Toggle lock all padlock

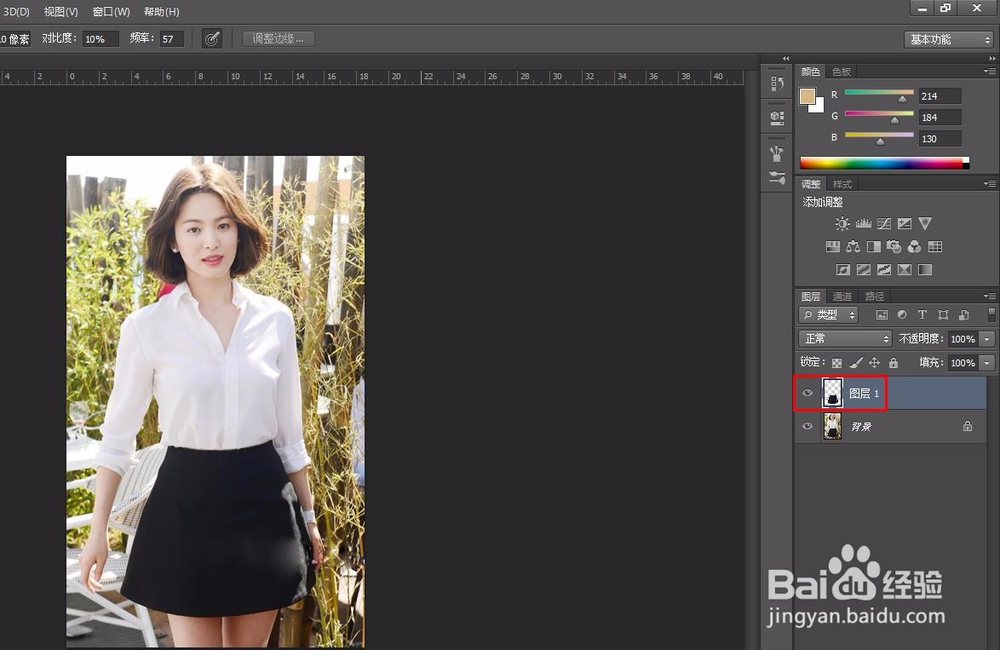point(893,363)
